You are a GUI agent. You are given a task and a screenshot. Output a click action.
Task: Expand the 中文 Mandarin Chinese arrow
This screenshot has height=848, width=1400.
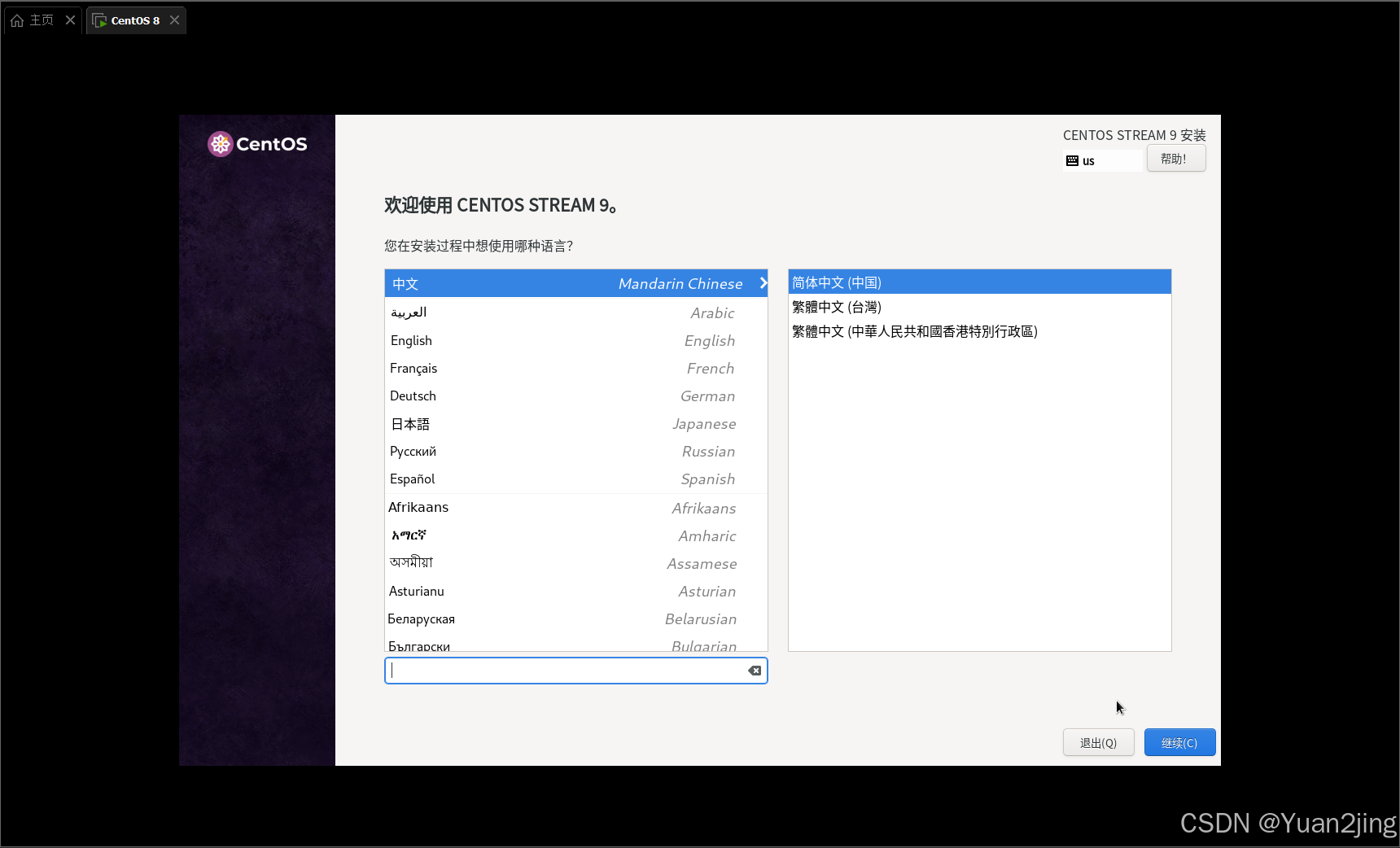[763, 283]
